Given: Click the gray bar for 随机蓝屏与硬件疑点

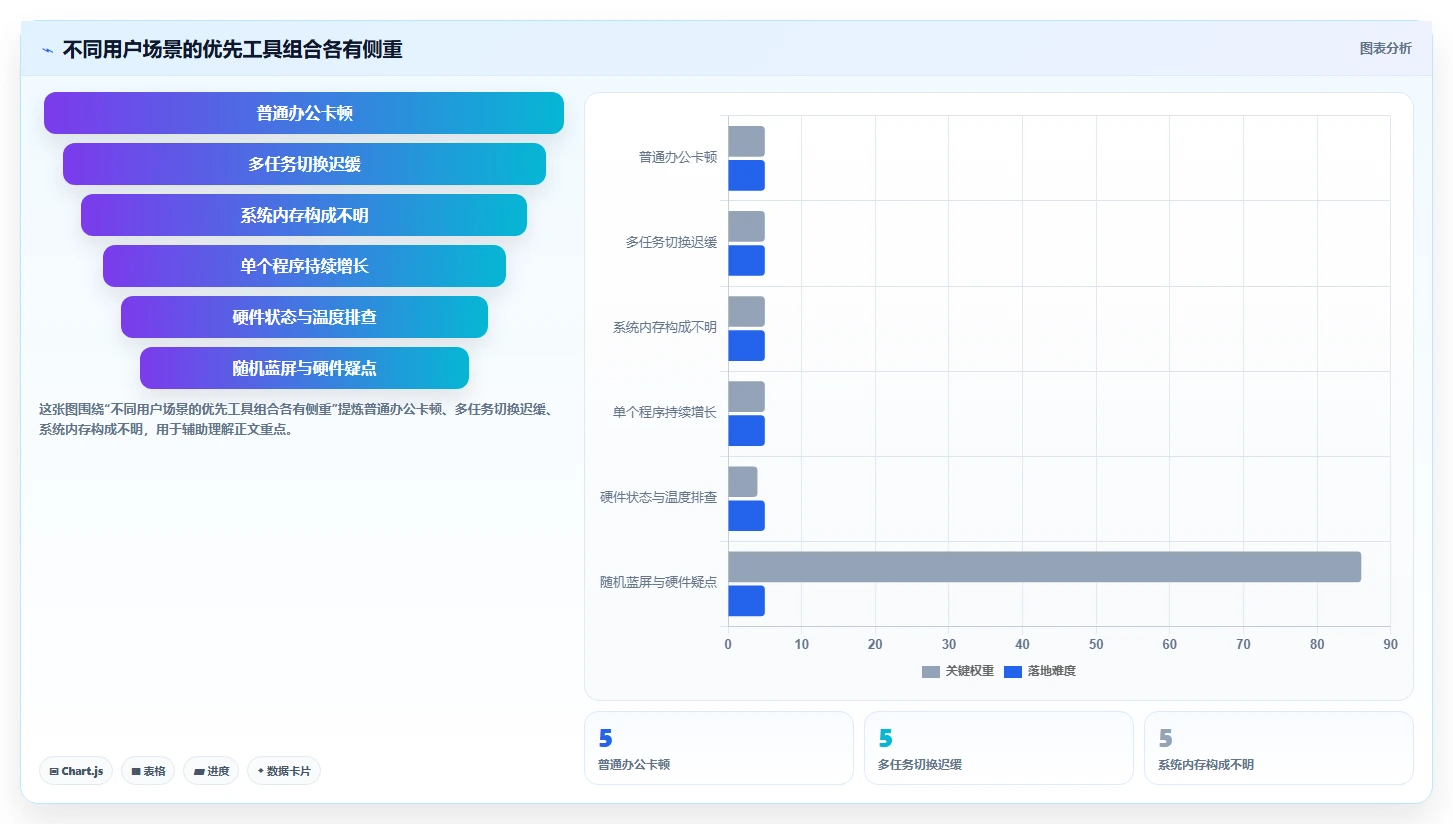Looking at the screenshot, I should pyautogui.click(x=1044, y=567).
